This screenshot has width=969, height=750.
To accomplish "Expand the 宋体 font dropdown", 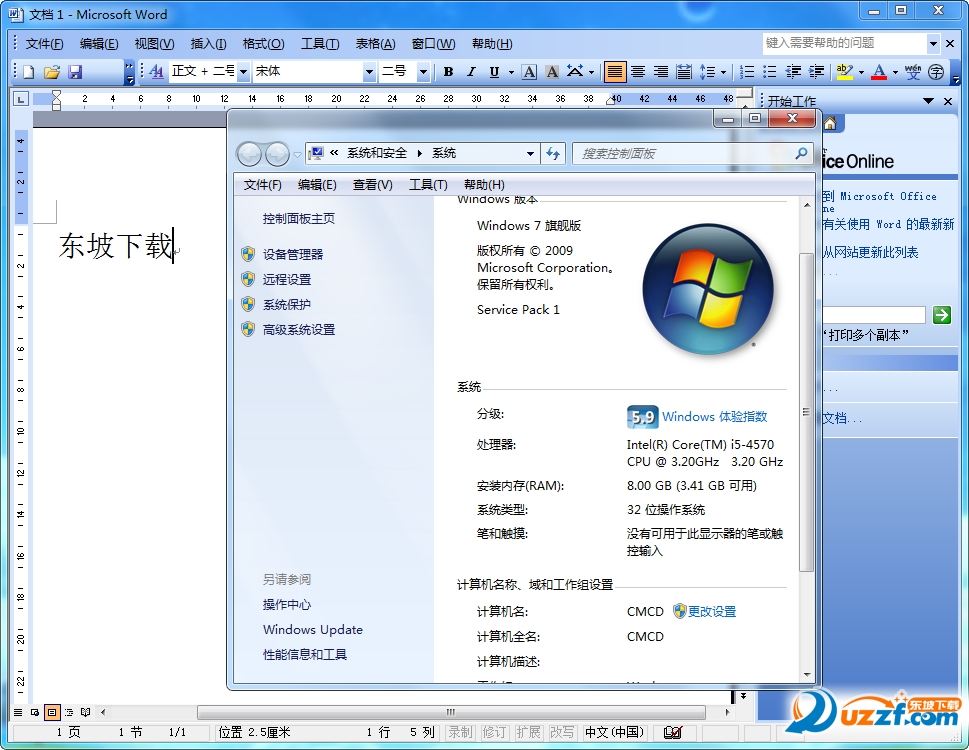I will pos(369,72).
